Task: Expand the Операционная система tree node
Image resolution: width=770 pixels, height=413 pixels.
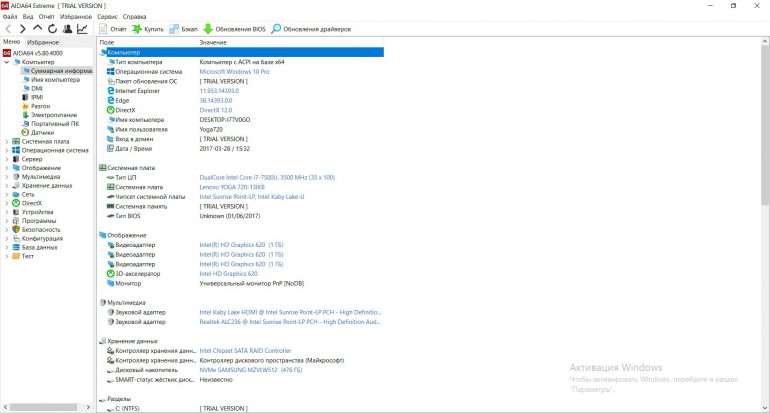Action: (6, 150)
